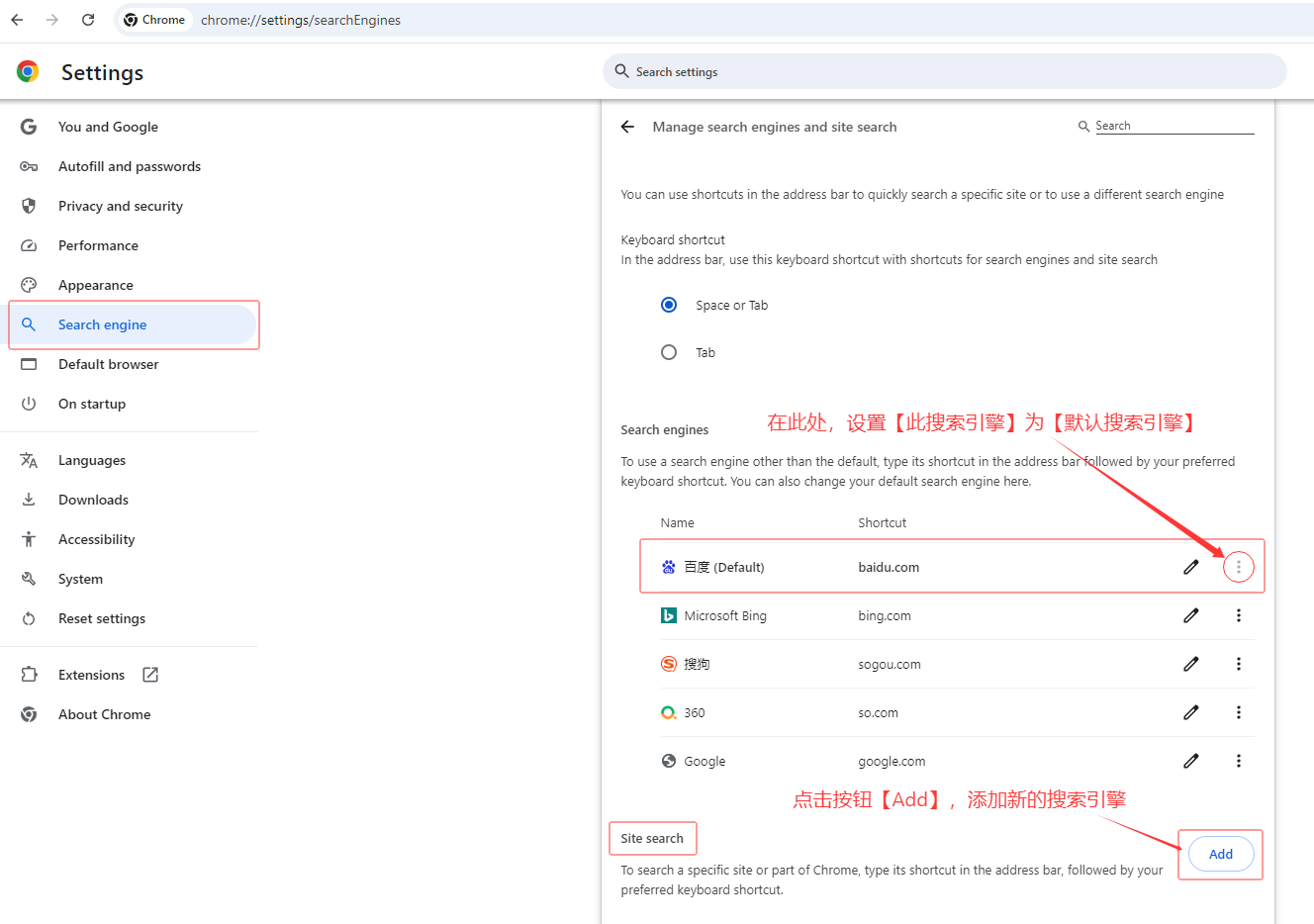Click the sogou.com shortcut text

click(890, 664)
